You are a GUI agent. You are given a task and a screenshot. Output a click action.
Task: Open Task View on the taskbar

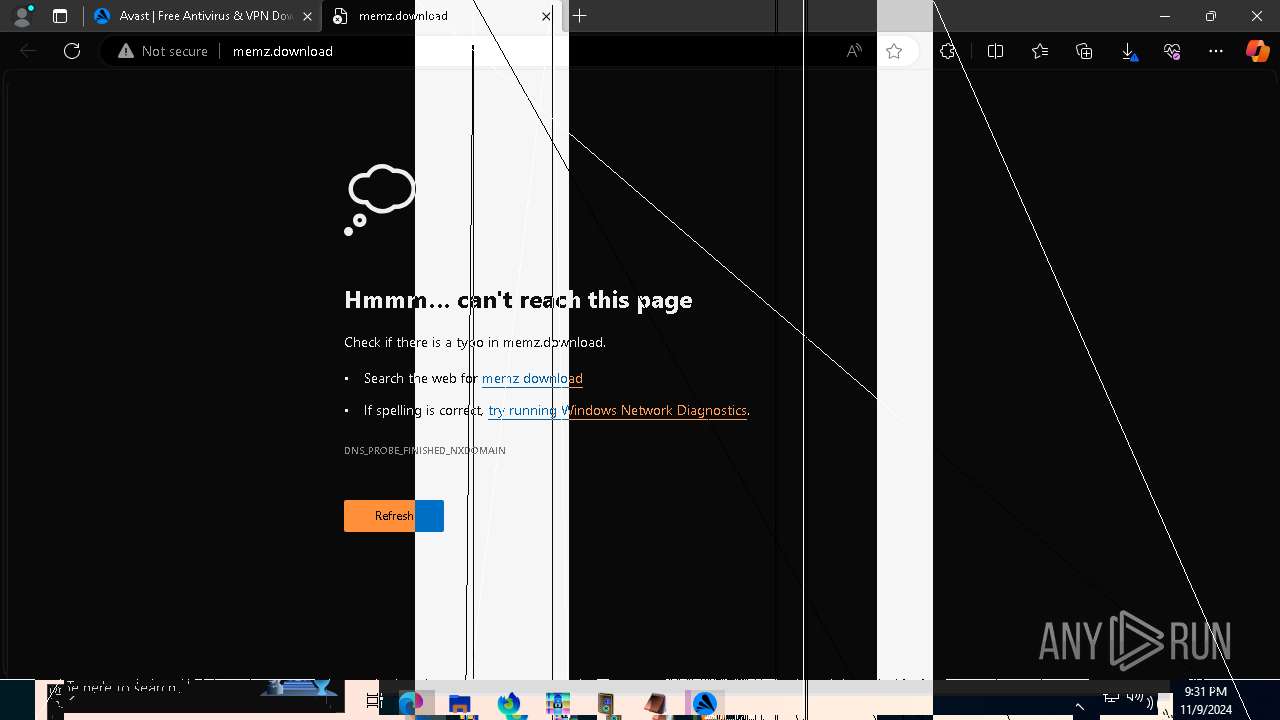[374, 702]
